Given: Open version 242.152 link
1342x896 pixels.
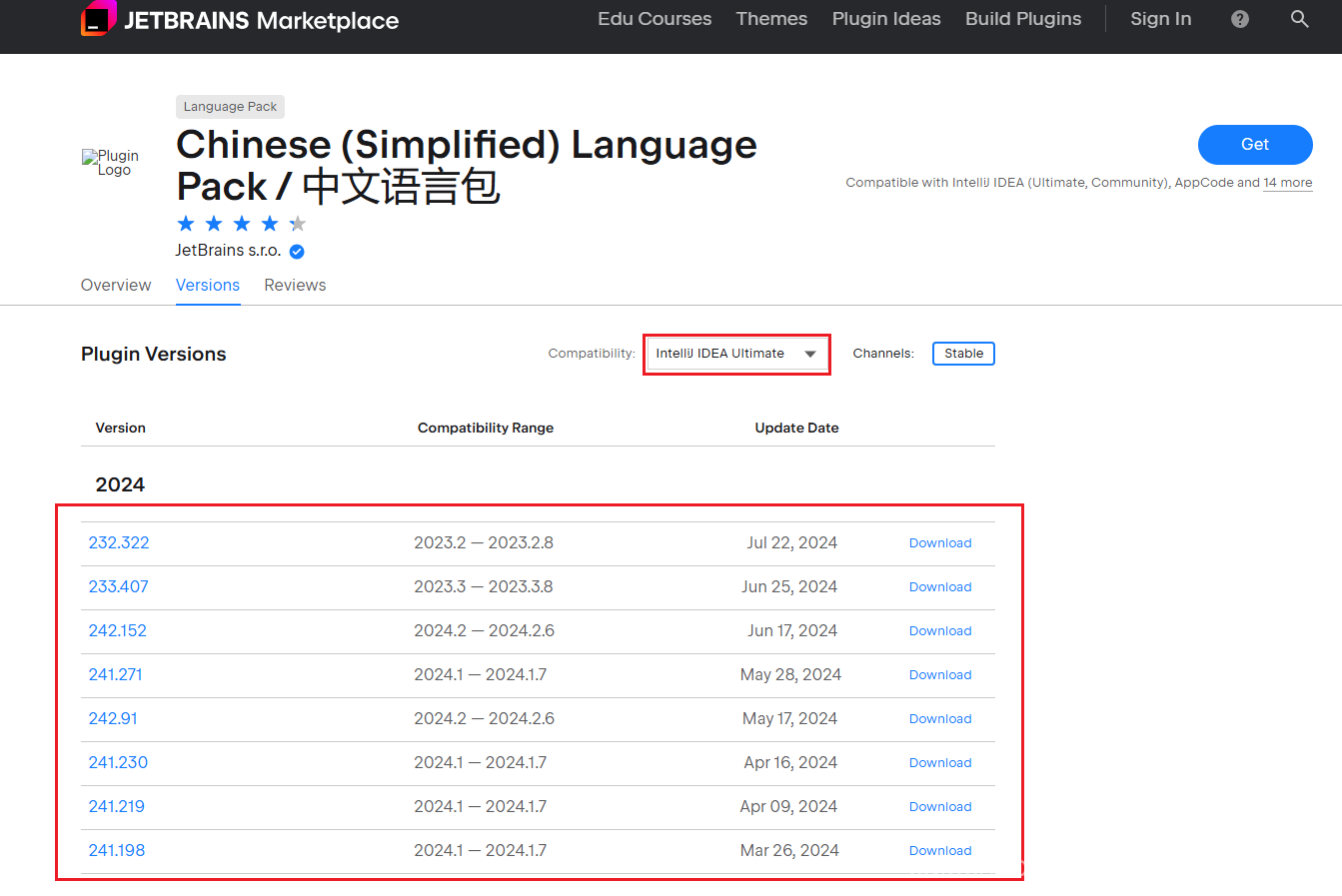Looking at the screenshot, I should pyautogui.click(x=118, y=631).
